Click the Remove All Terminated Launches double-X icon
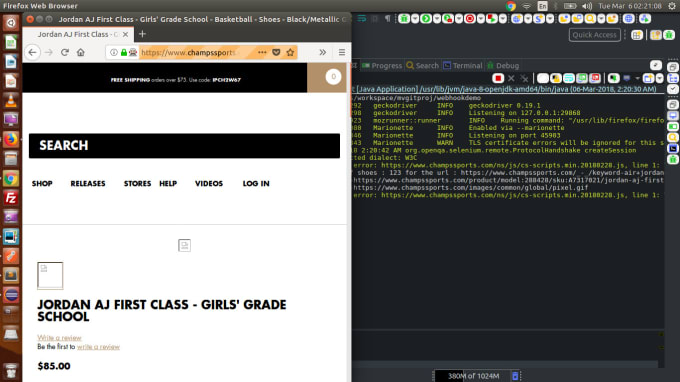The image size is (680, 382). 524,78
